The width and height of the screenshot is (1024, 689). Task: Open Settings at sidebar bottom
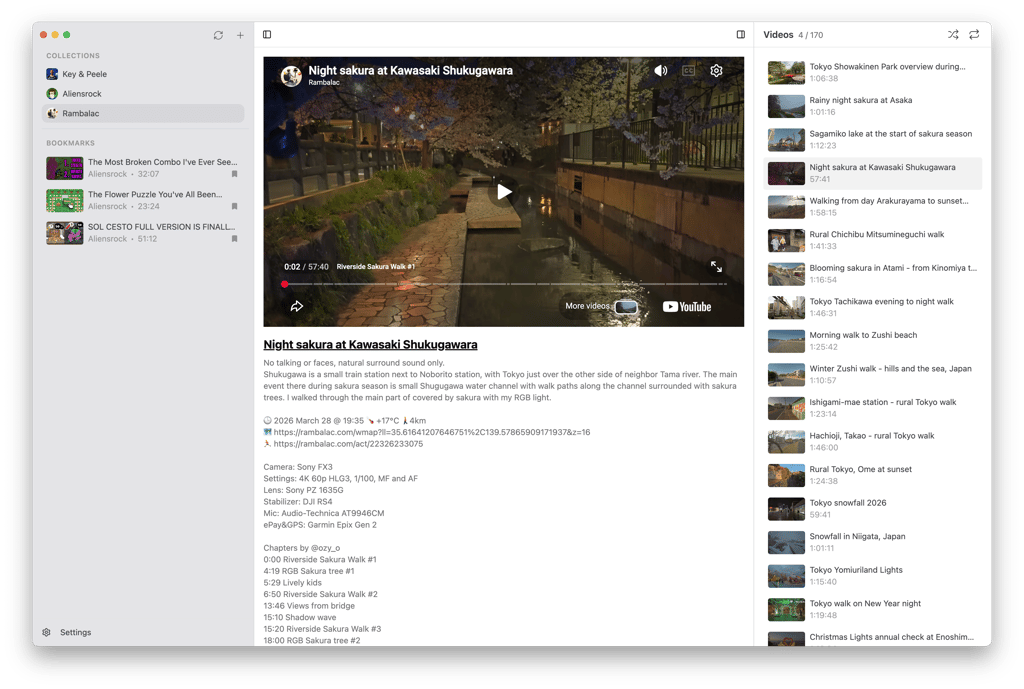75,632
